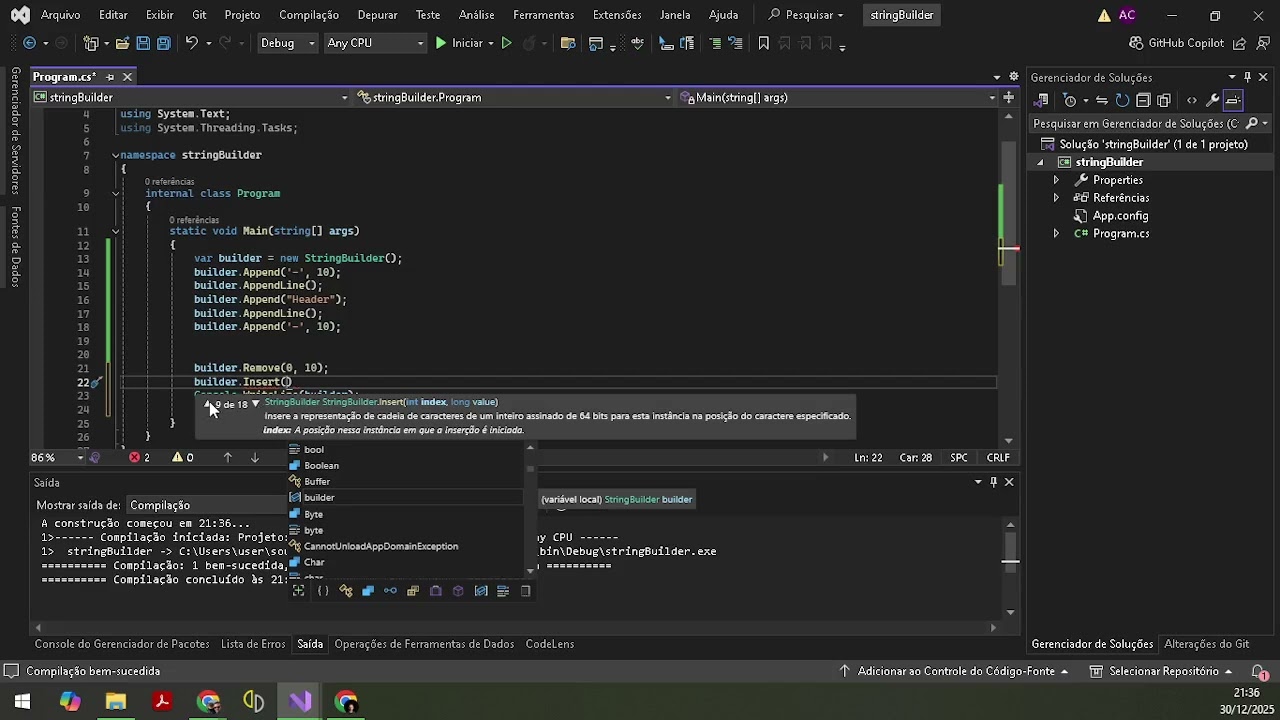Open the Any CPU platform dropdown
Screen dimensions: 1280x720
pyautogui.click(x=375, y=43)
